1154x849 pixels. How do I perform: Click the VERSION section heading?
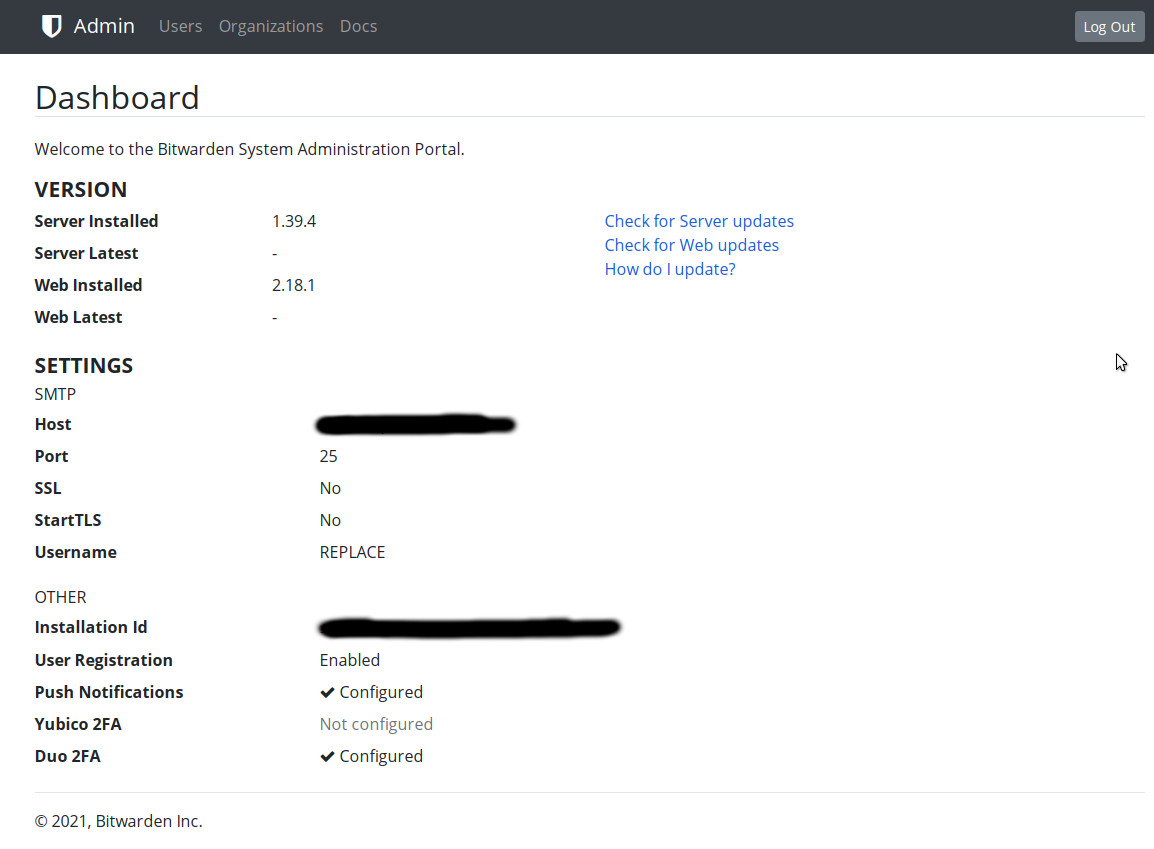pos(81,190)
